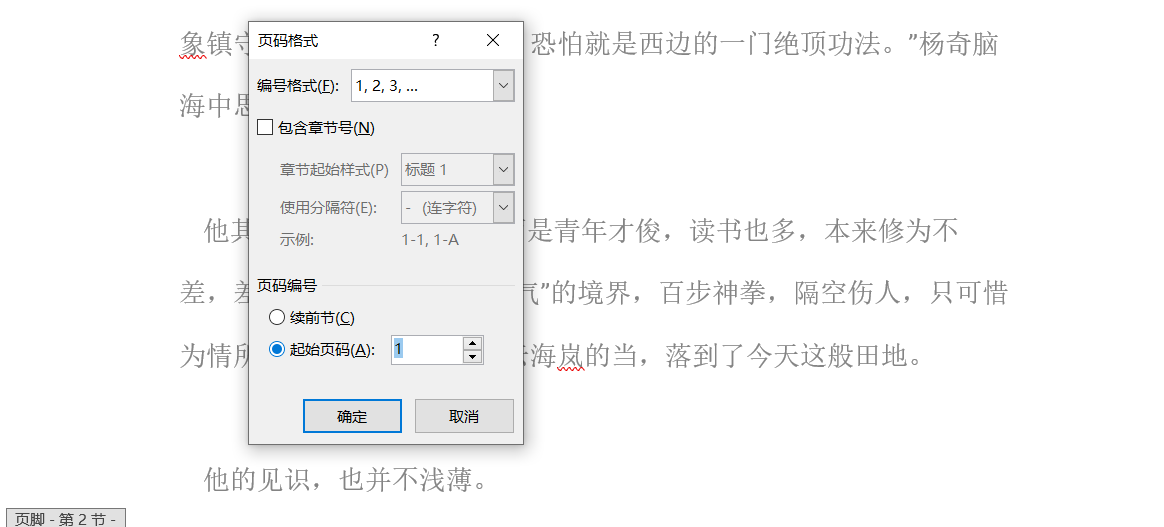Screen dimensions: 1164x527
Task: Expand the 章节起始样式 标题 1 dropdown
Action: click(503, 169)
